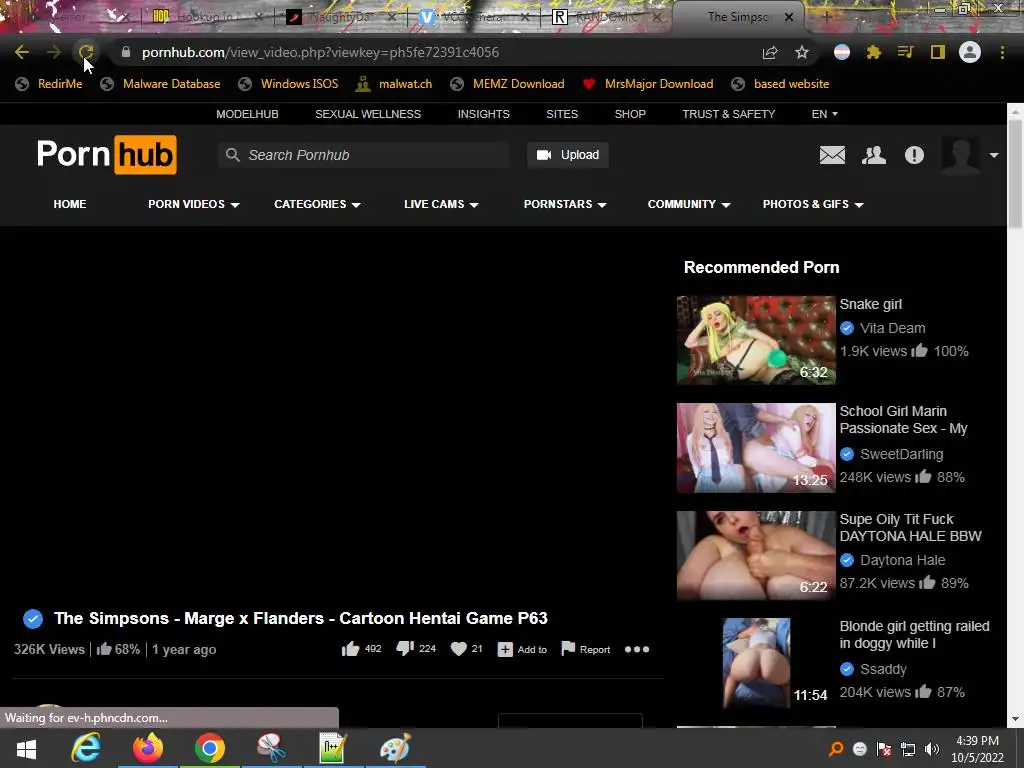Open the Windows ISOS bookmark

tap(289, 84)
